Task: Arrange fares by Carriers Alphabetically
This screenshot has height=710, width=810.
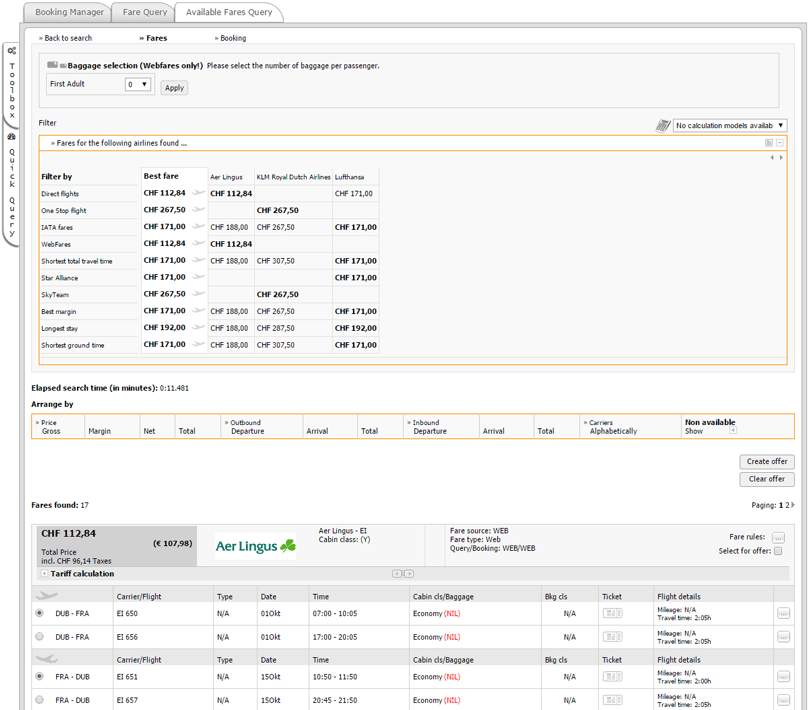Action: click(613, 431)
